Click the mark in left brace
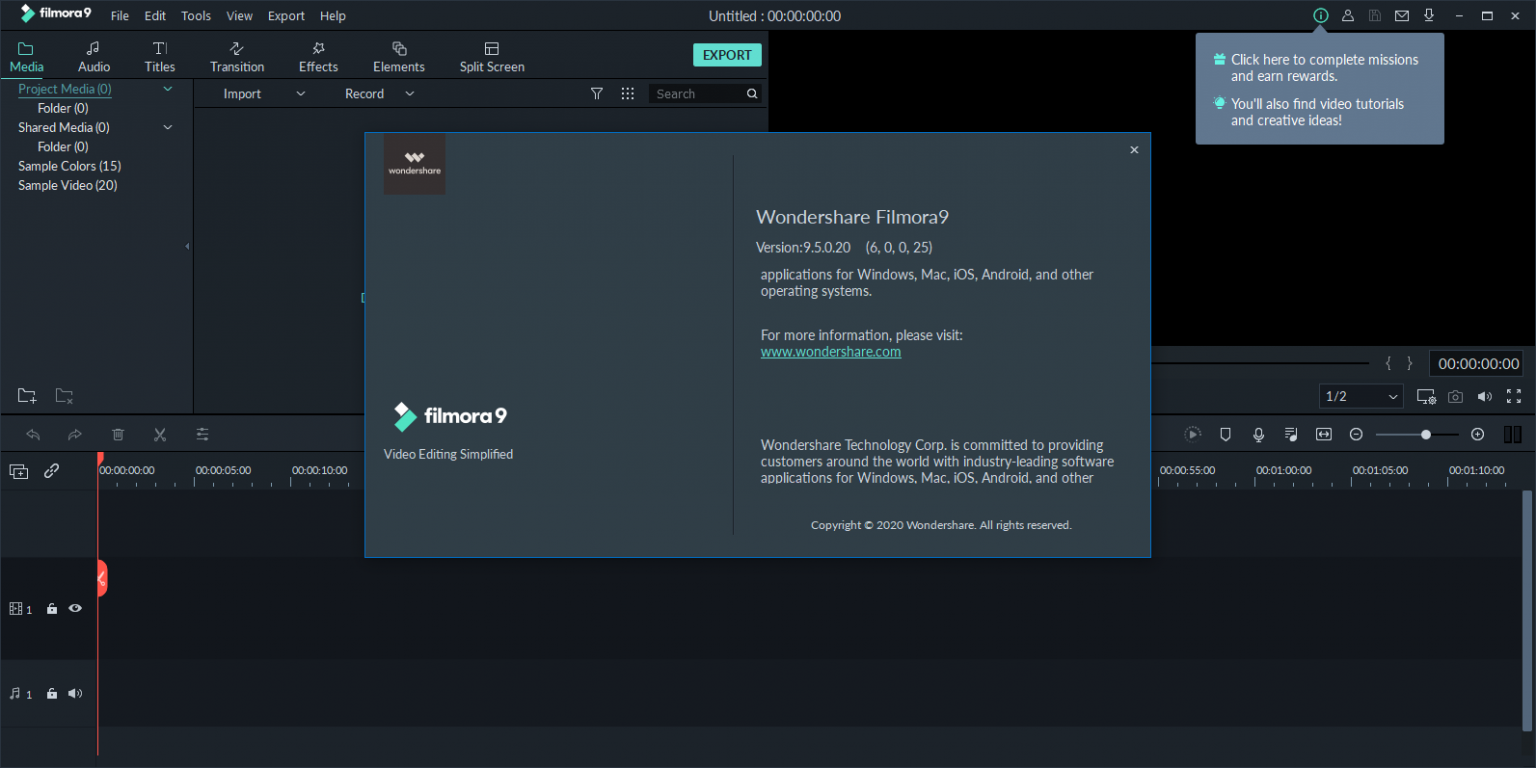 pos(1388,364)
